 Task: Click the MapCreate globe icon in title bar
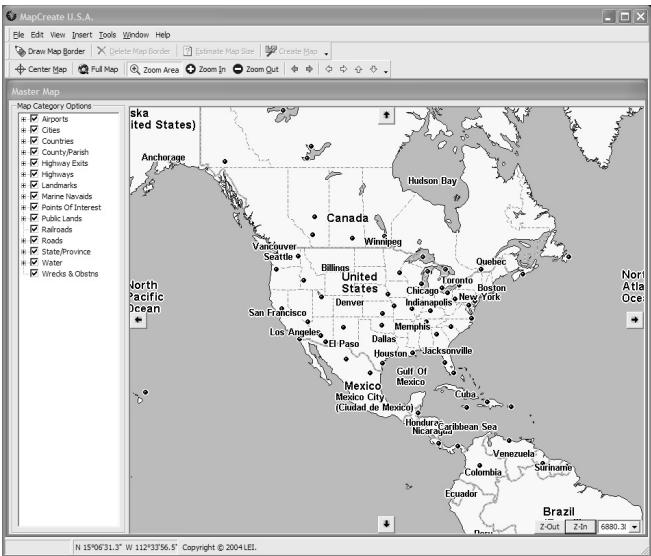coord(11,17)
